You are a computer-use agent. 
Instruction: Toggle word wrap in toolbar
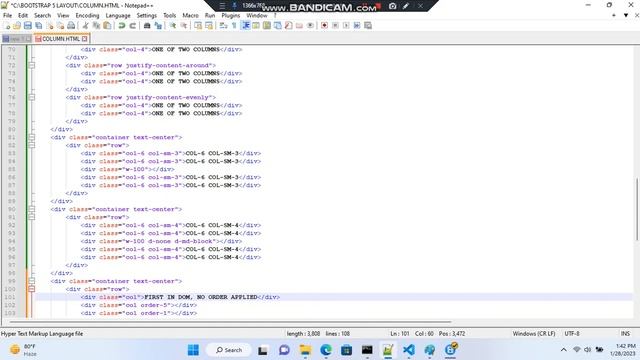(x=223, y=25)
